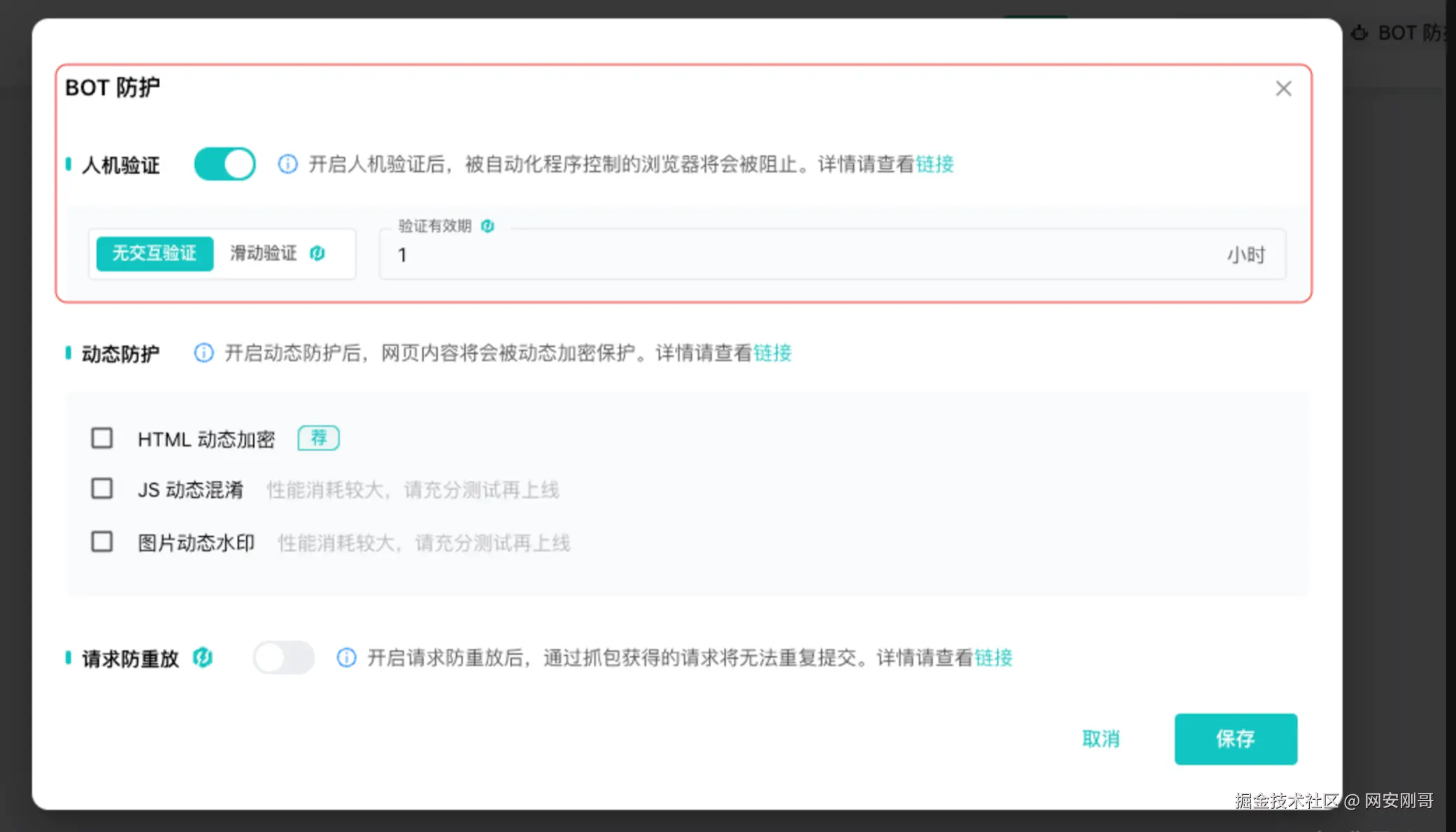Switch to 滑动验证 mode
The width and height of the screenshot is (1456, 832).
click(264, 253)
